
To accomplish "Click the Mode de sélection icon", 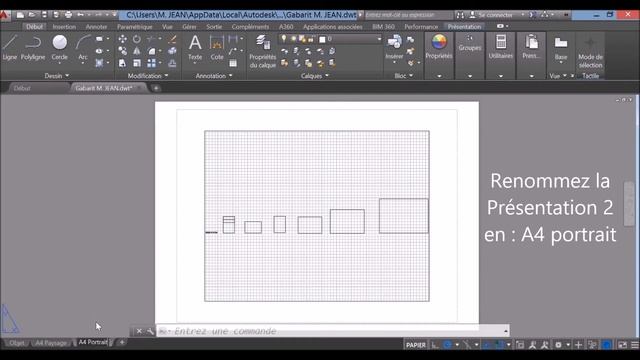I will 590,52.
